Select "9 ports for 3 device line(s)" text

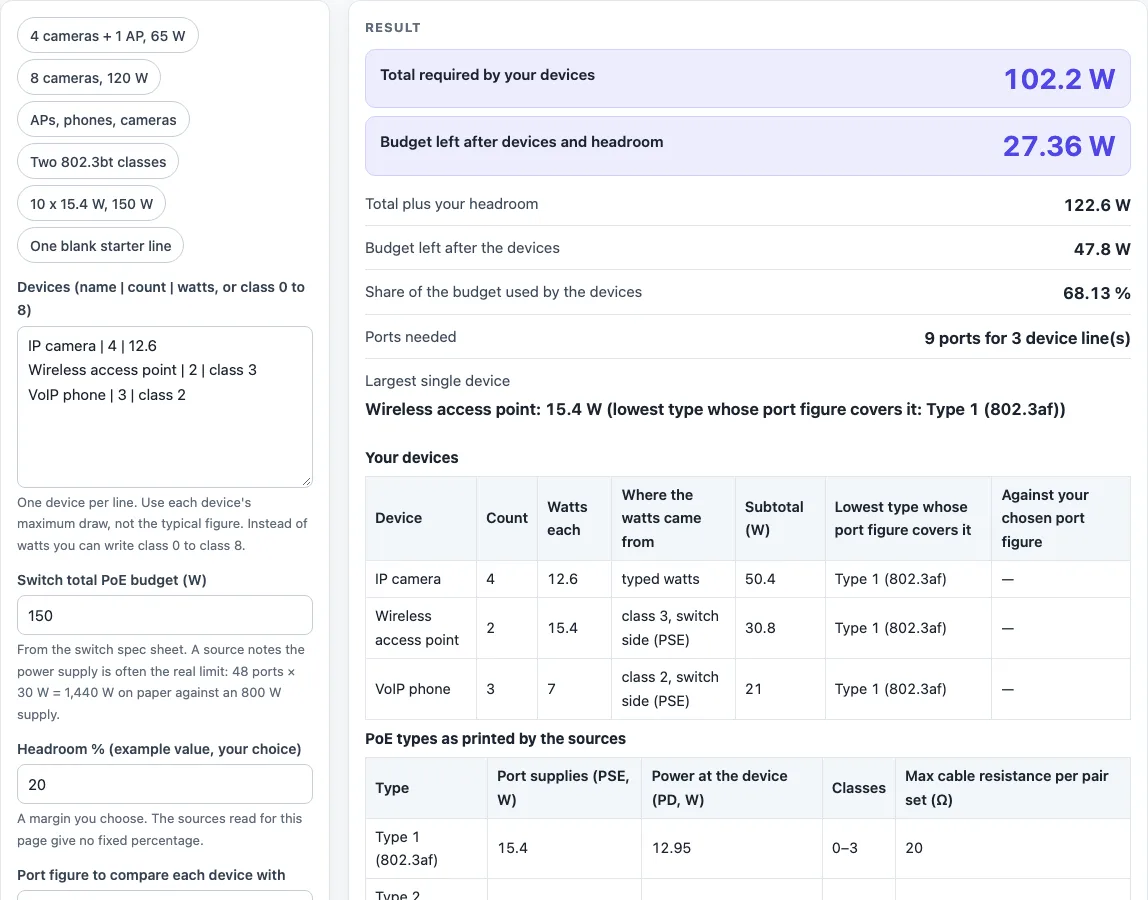1027,338
